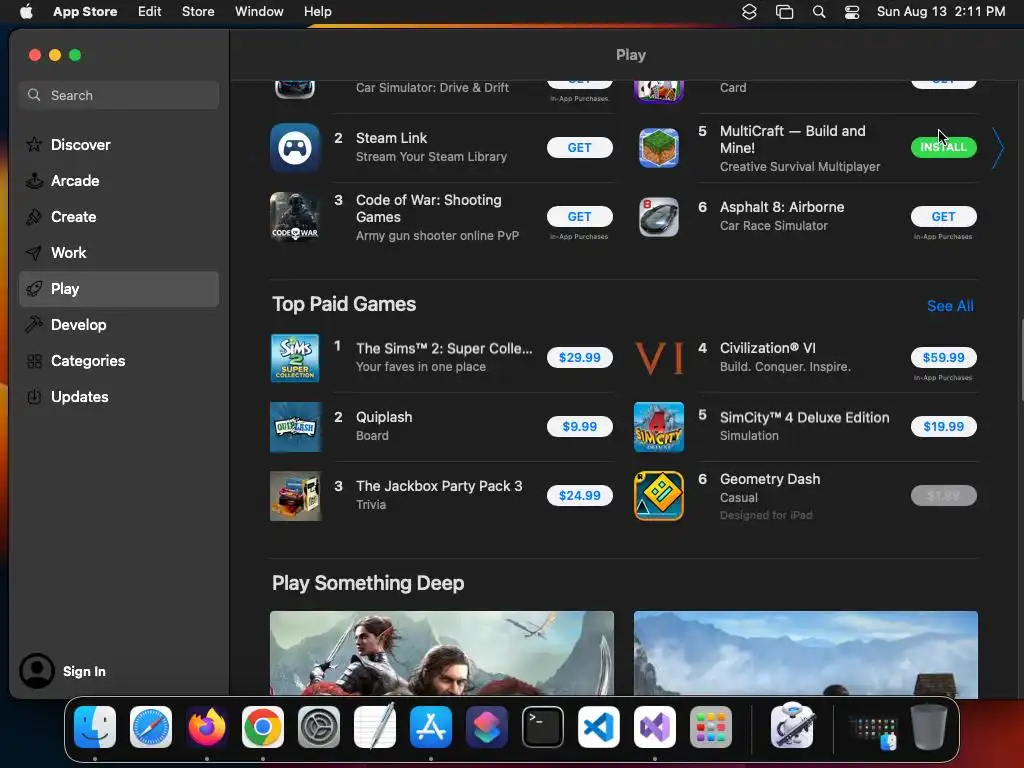
Task: Click the Search field
Action: 119,95
